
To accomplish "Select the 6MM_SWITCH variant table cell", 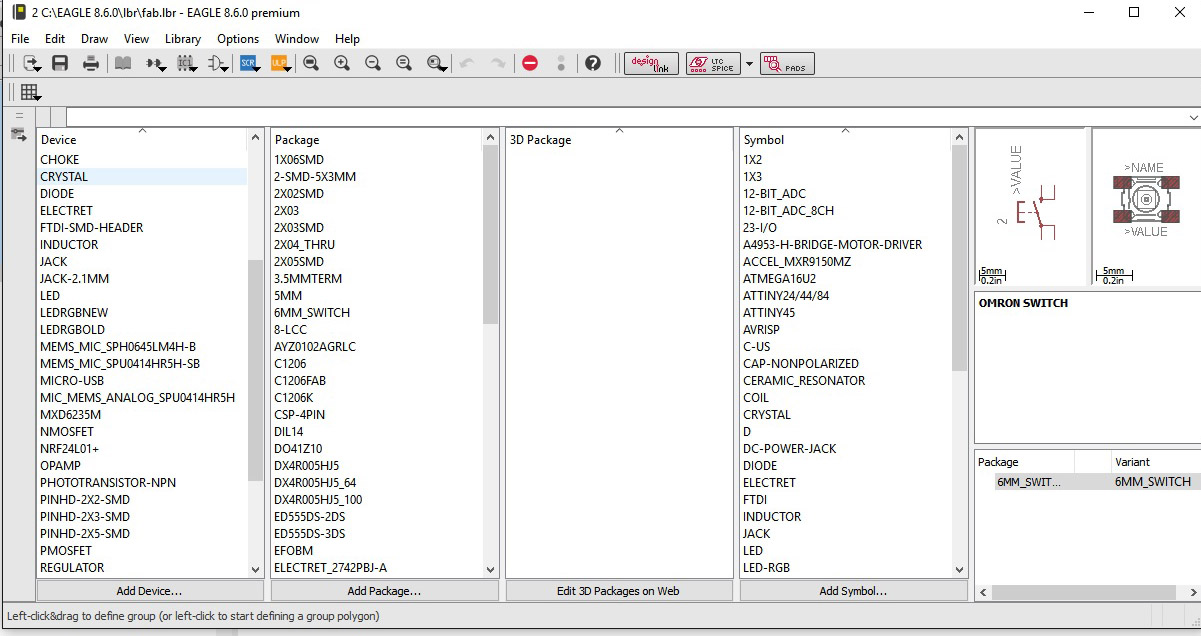I will (1154, 481).
